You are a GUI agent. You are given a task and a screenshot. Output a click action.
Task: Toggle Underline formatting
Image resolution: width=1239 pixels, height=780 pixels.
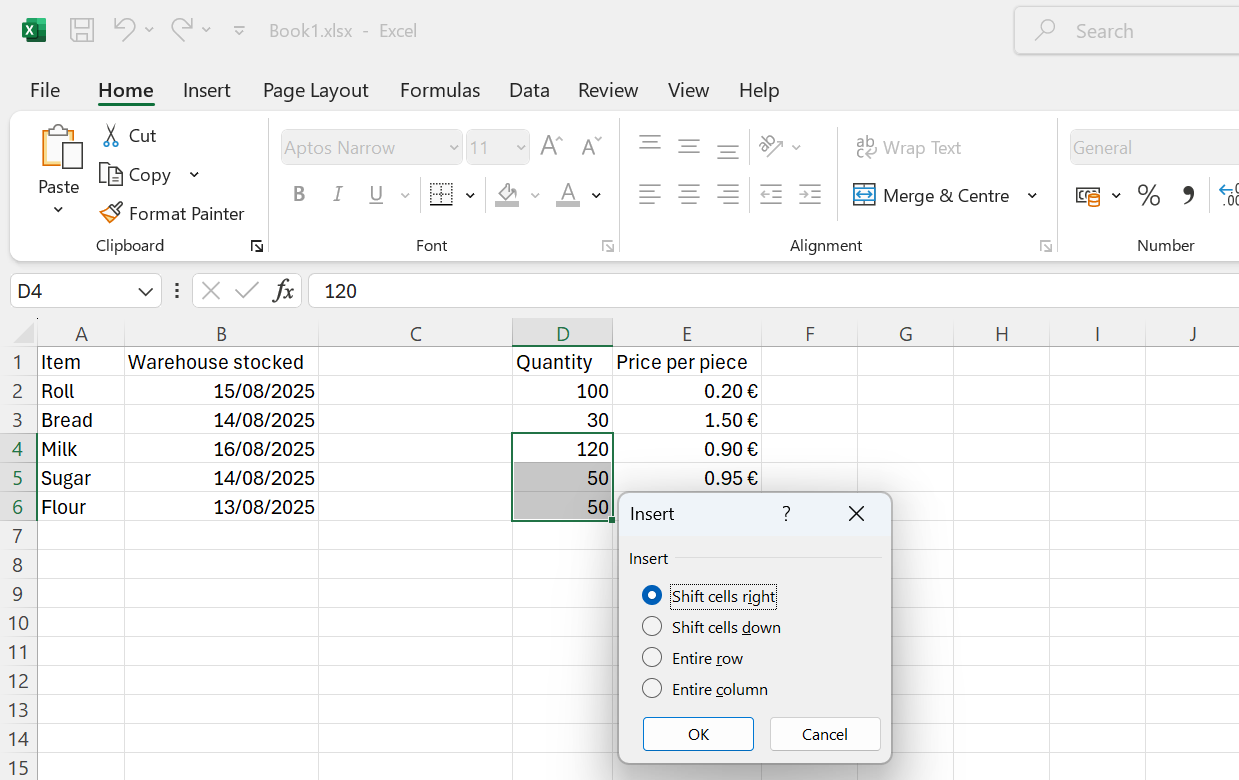[376, 195]
